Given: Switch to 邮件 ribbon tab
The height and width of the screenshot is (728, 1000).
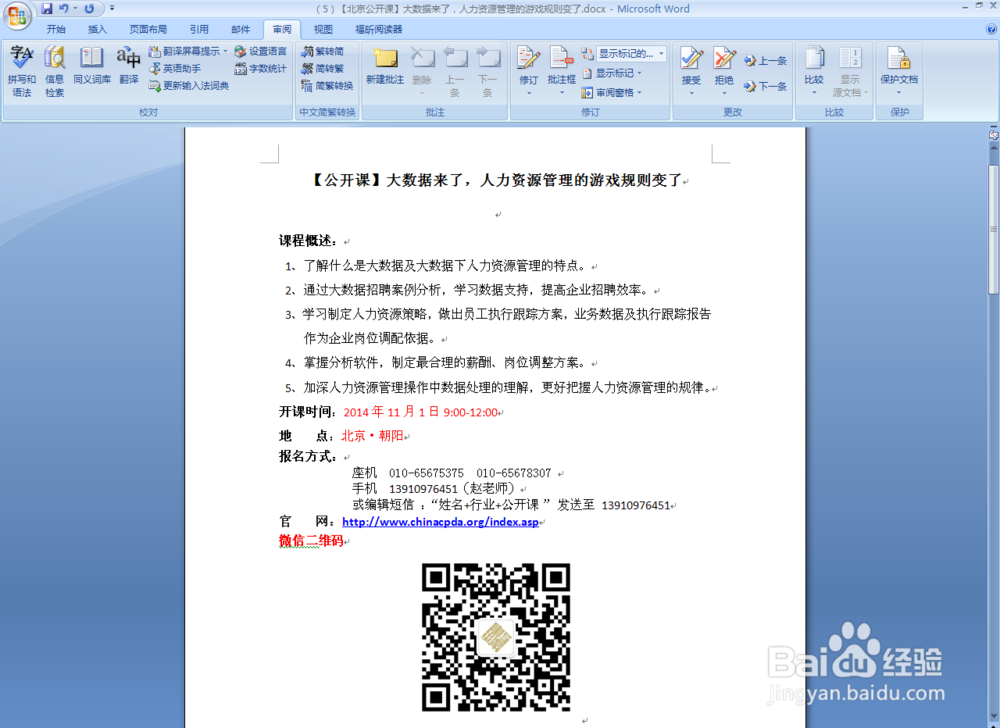Looking at the screenshot, I should [240, 29].
